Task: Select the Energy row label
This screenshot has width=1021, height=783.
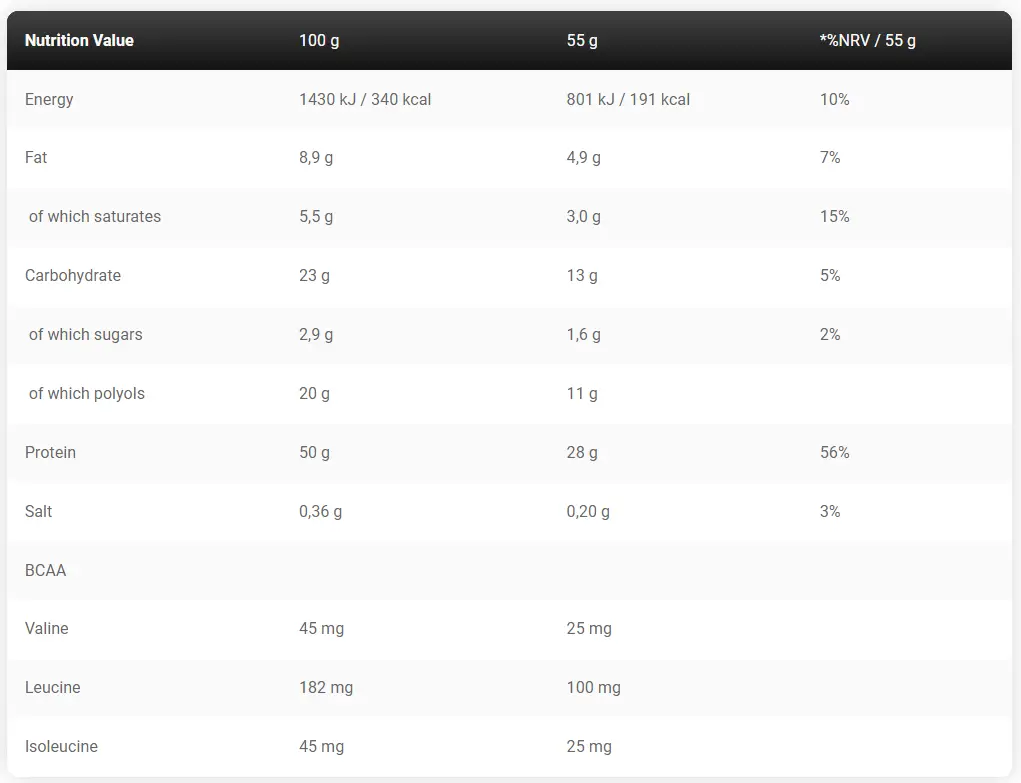Action: (x=49, y=99)
